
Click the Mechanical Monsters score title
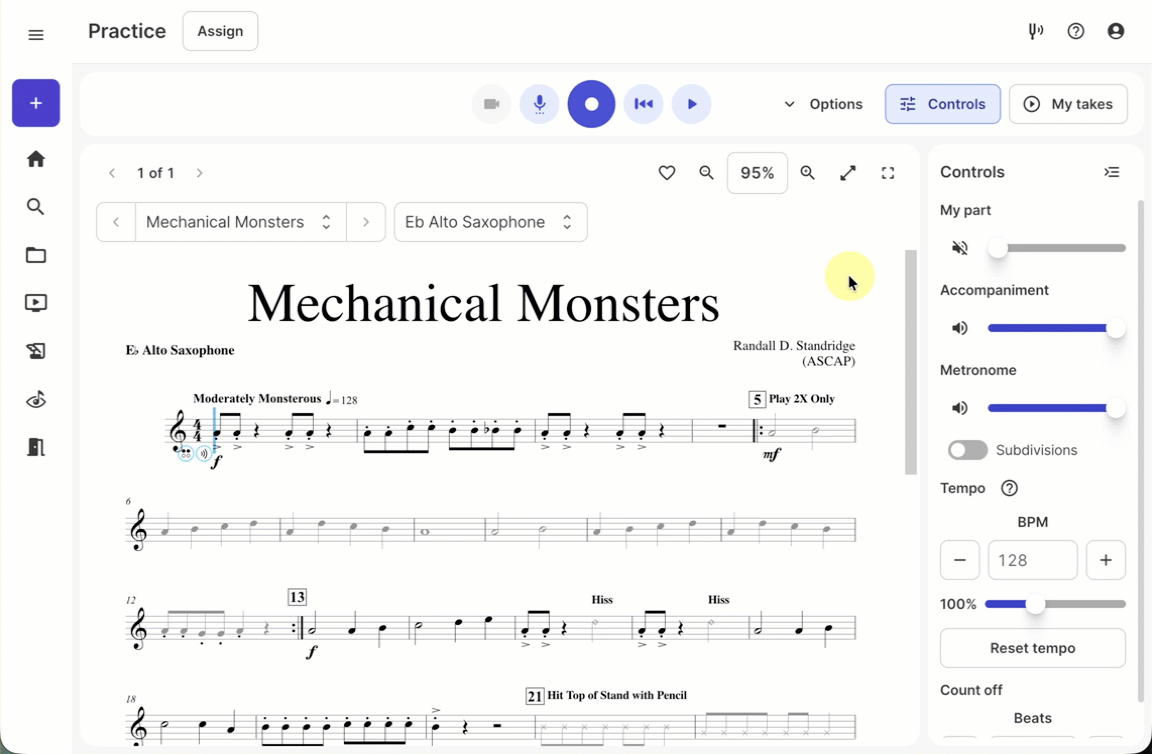click(x=483, y=303)
